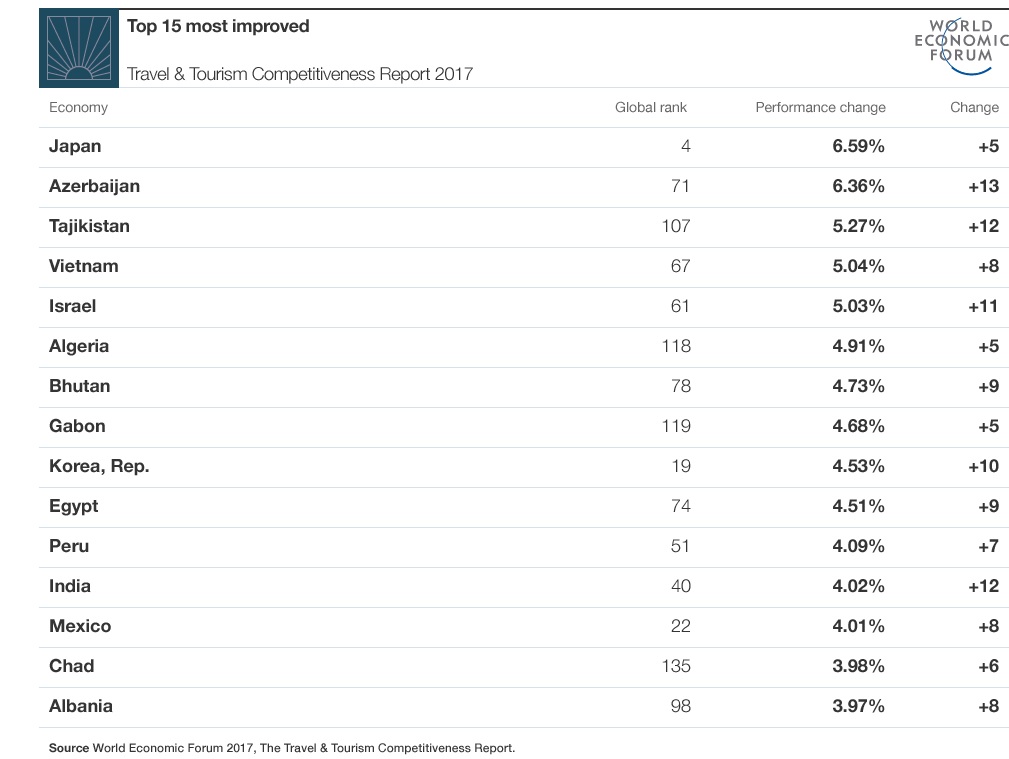
Task: Click Israel's global rank 61
Action: pos(680,306)
